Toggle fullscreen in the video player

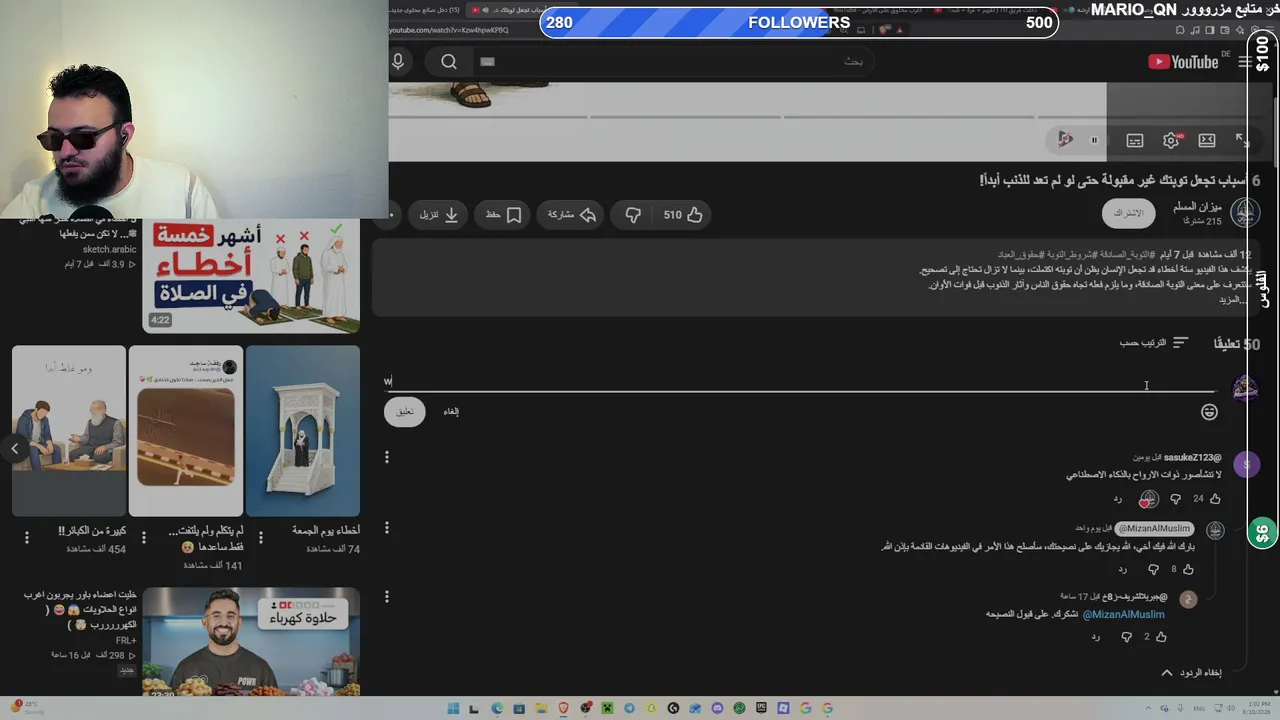pyautogui.click(x=1242, y=140)
